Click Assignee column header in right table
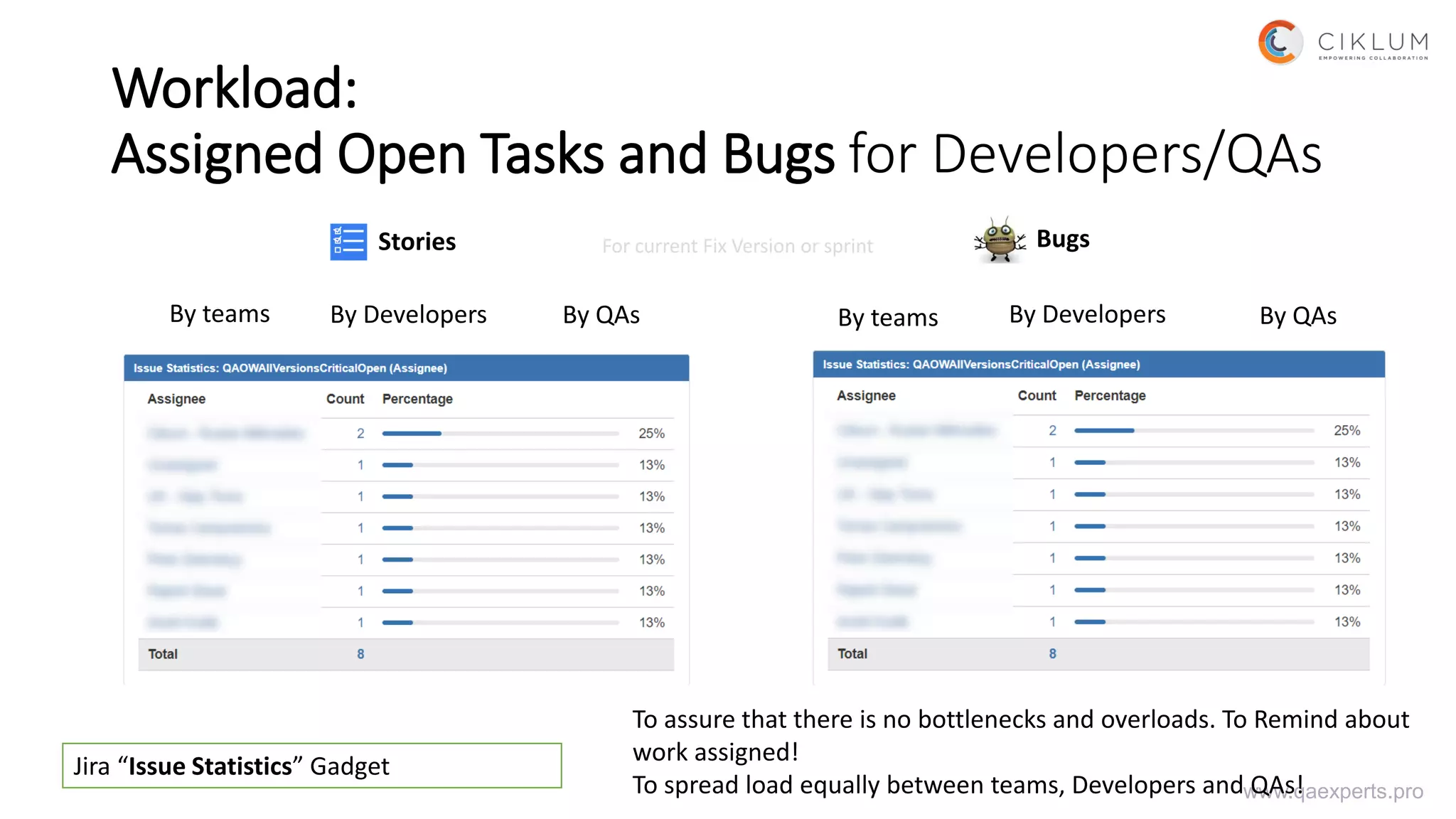This screenshot has height=819, width=1456. pyautogui.click(x=866, y=395)
